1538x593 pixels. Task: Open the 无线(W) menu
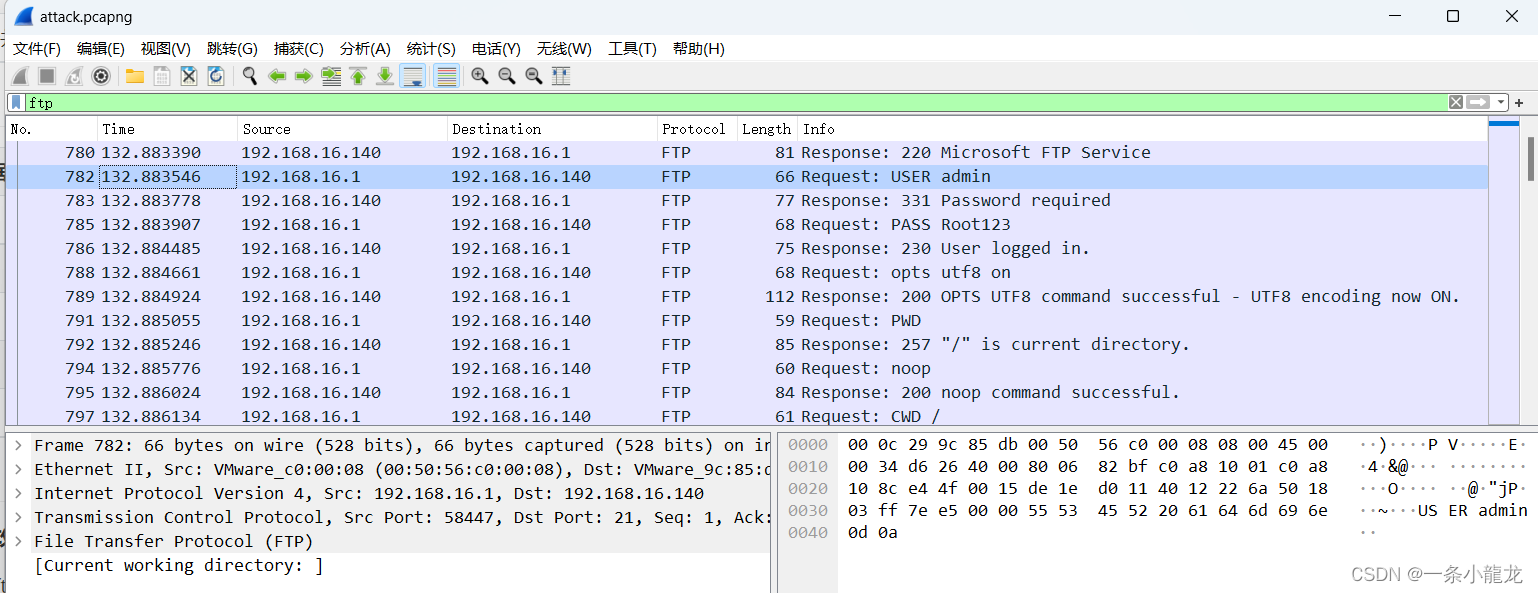(x=564, y=49)
